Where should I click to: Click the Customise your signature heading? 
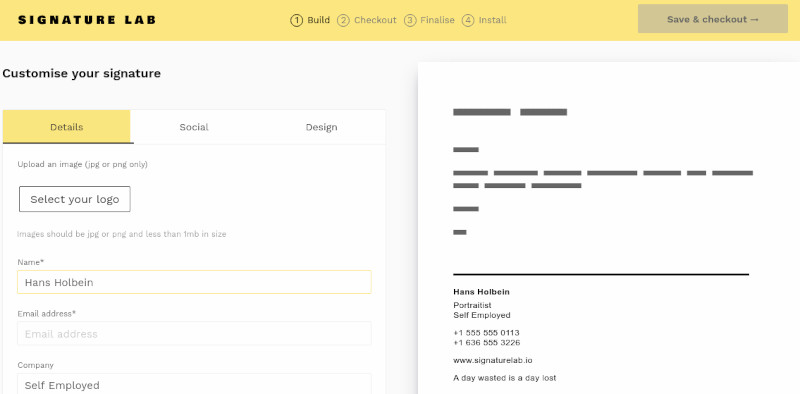pyautogui.click(x=82, y=73)
